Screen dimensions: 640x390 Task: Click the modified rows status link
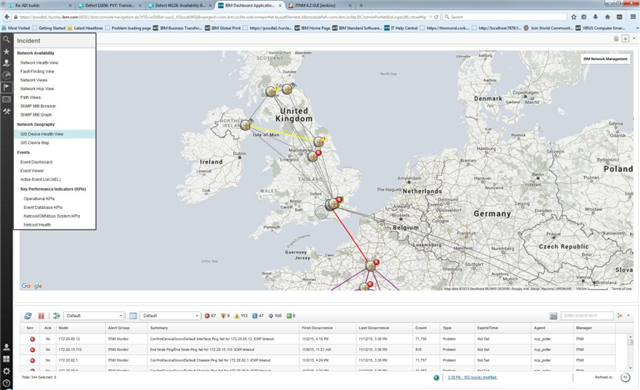[x=472, y=377]
